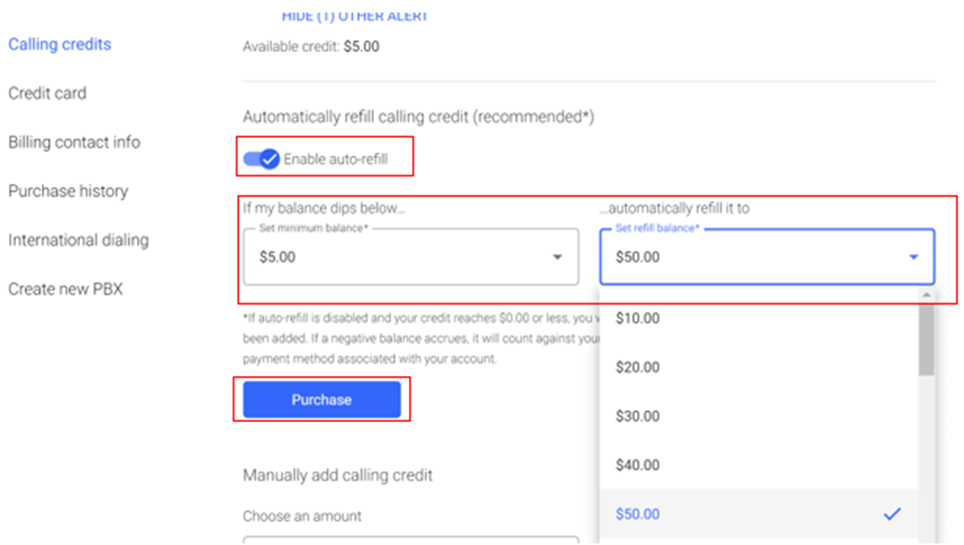964x545 pixels.
Task: Click the checkmark next to $50.00 option
Action: [x=892, y=514]
